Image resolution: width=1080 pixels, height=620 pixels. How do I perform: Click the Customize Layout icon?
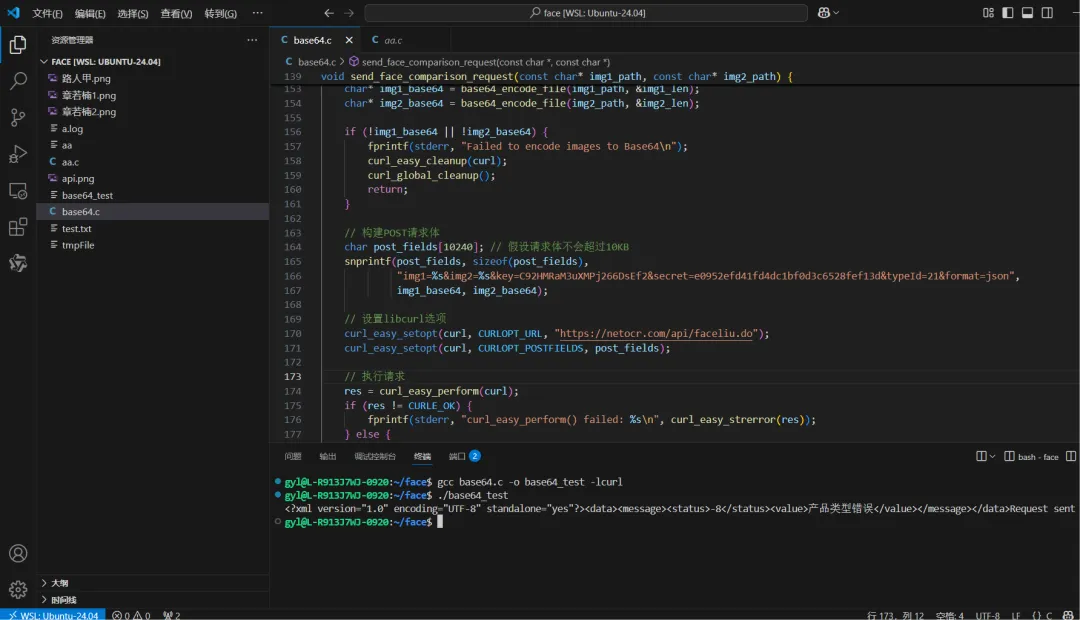[x=988, y=13]
